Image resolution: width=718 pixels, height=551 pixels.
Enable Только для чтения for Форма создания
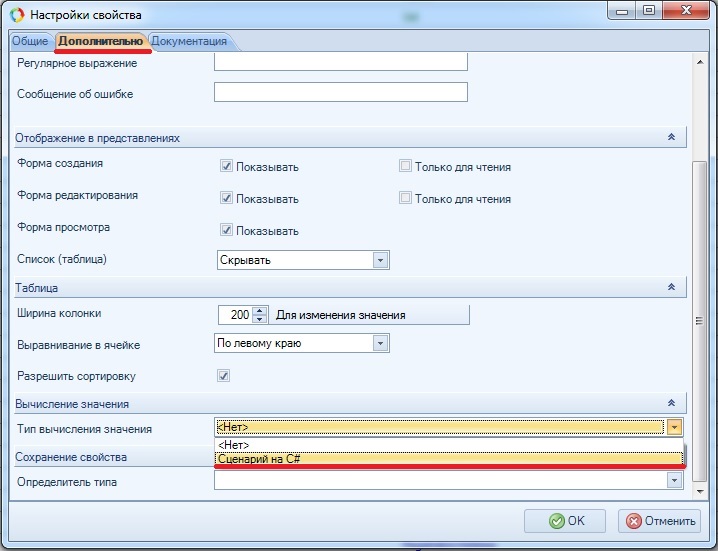[x=405, y=166]
